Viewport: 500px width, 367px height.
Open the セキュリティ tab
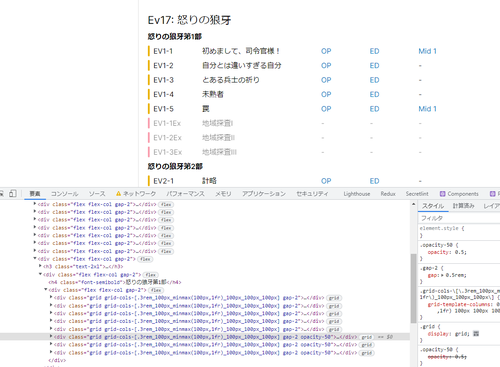(x=312, y=194)
